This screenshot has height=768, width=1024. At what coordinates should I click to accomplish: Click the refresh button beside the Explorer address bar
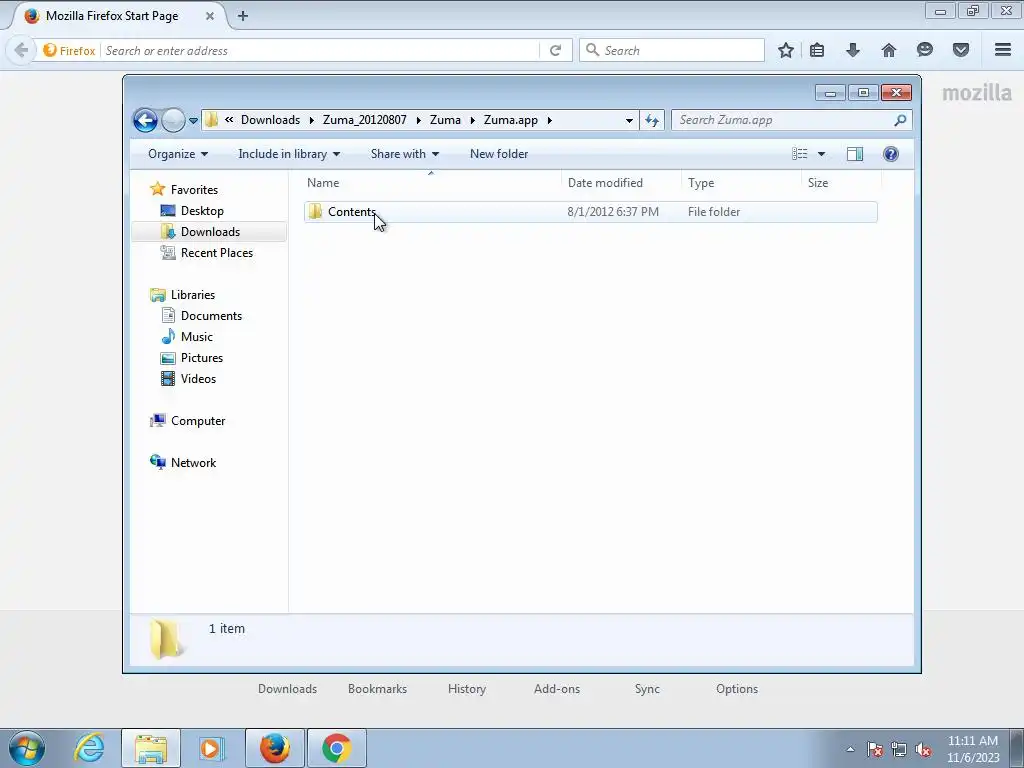click(x=652, y=120)
